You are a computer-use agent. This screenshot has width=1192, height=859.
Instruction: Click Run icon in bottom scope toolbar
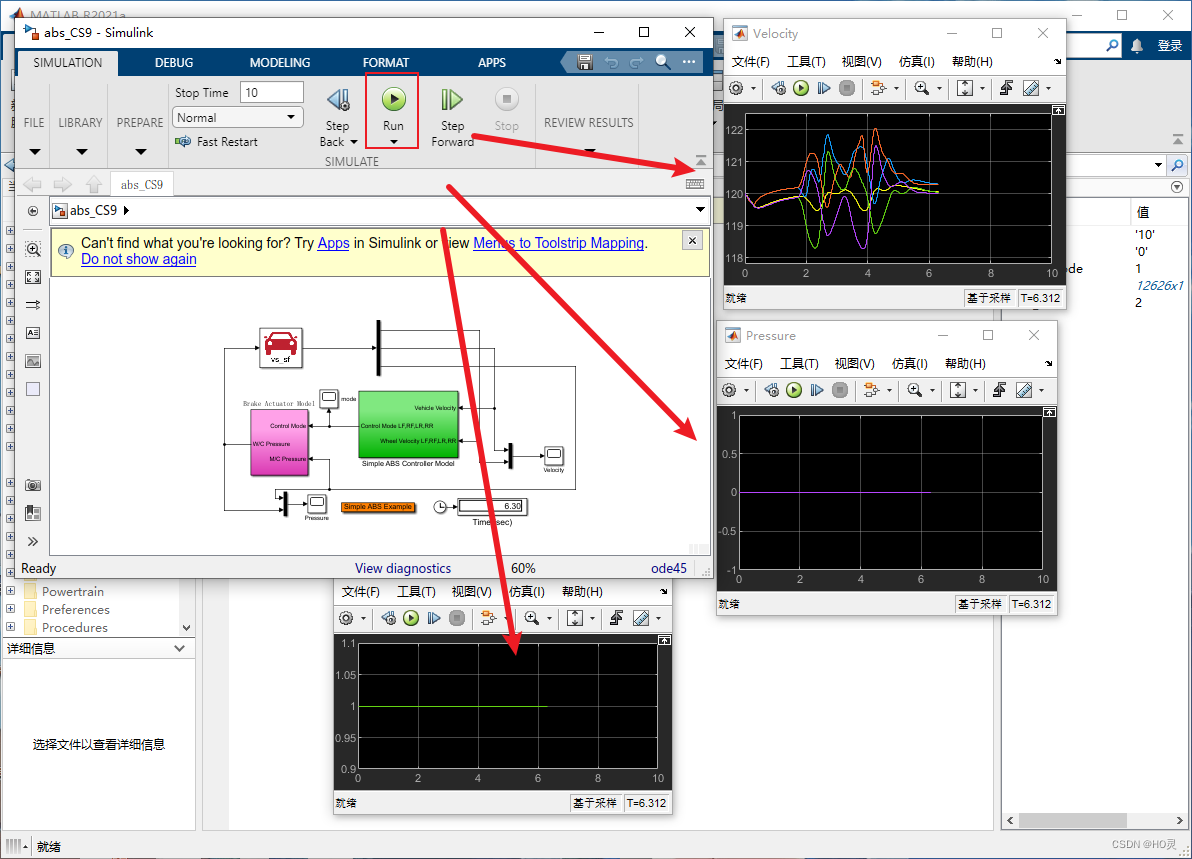[411, 618]
